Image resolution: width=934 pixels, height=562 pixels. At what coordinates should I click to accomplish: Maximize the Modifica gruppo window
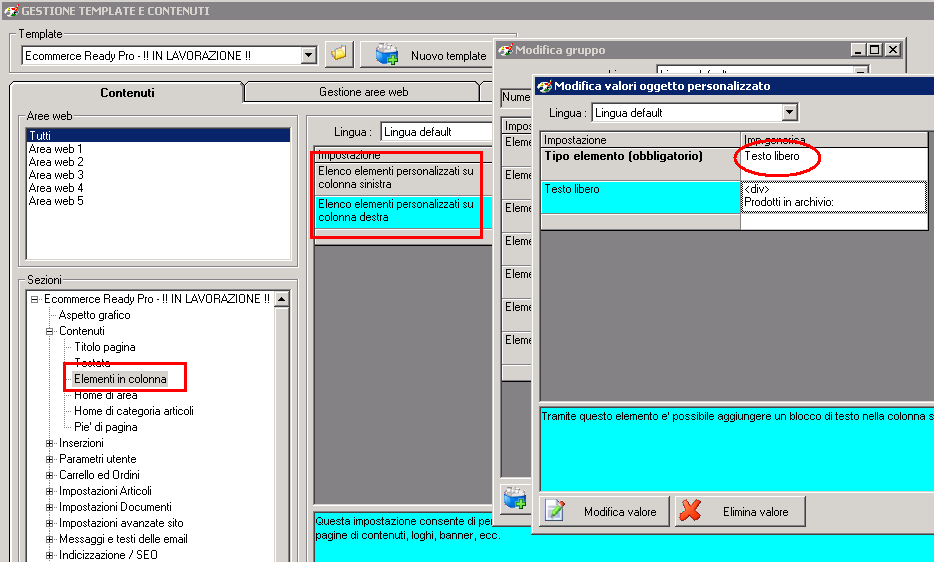tap(874, 49)
